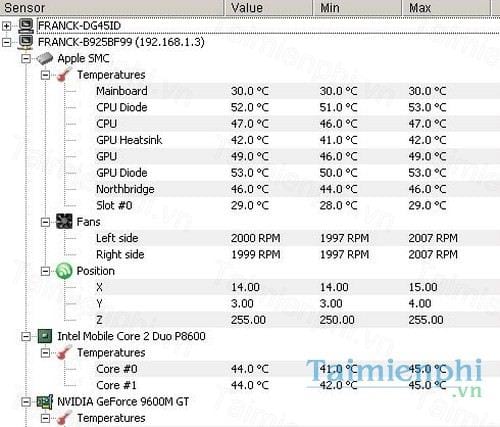Click Z position min value 250.00
The image size is (500, 427).
point(337,320)
